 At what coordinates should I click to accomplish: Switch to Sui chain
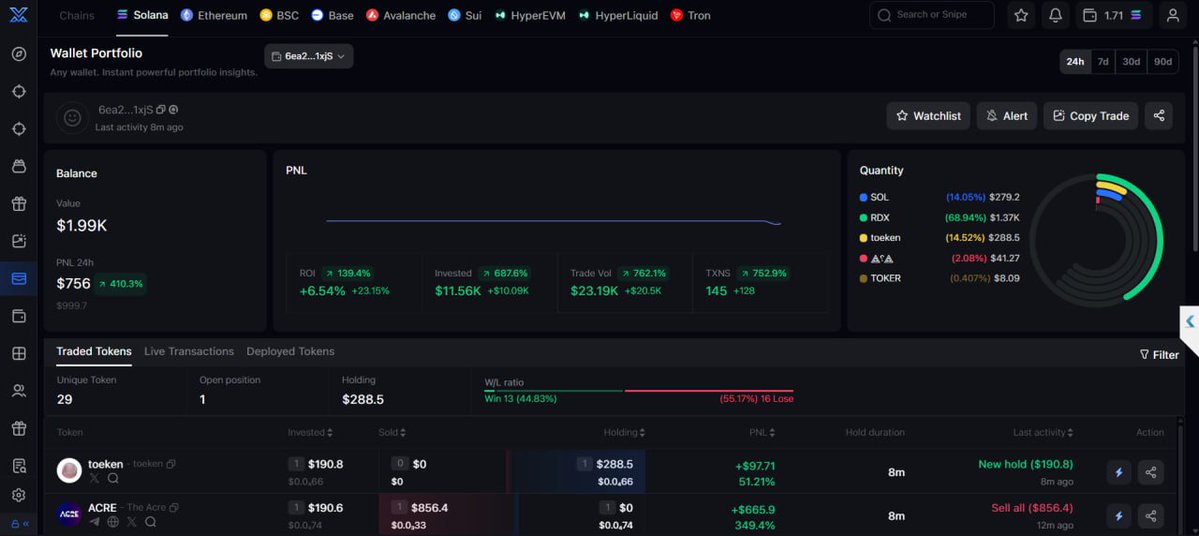click(465, 15)
